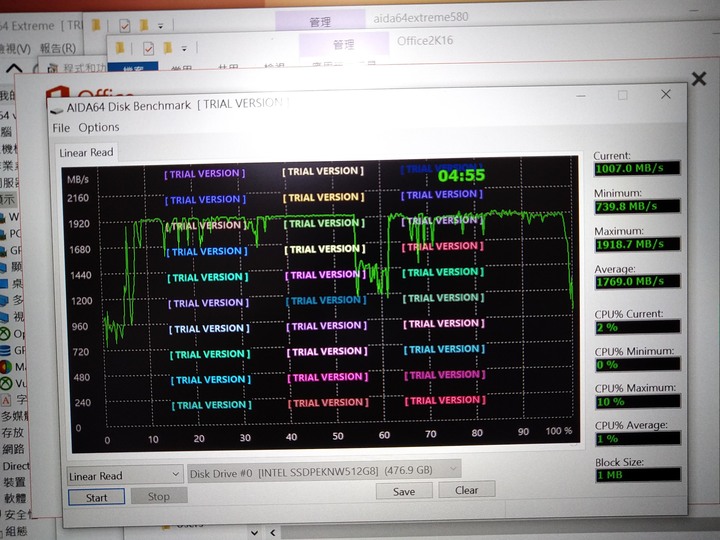The height and width of the screenshot is (540, 720).
Task: Select the 多媒體 item in AIDA64 tree
Action: 15,416
